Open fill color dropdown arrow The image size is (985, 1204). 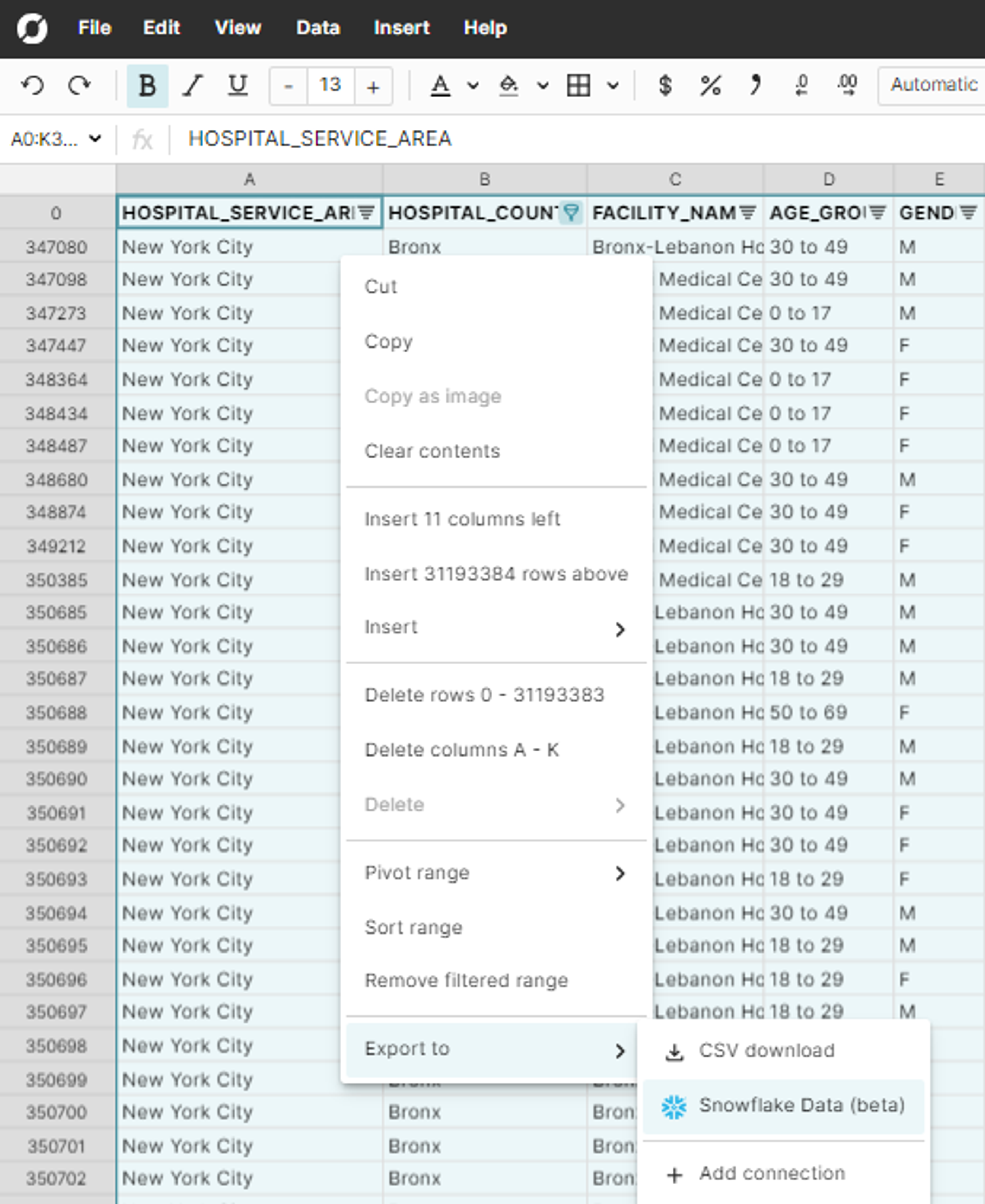pyautogui.click(x=543, y=86)
